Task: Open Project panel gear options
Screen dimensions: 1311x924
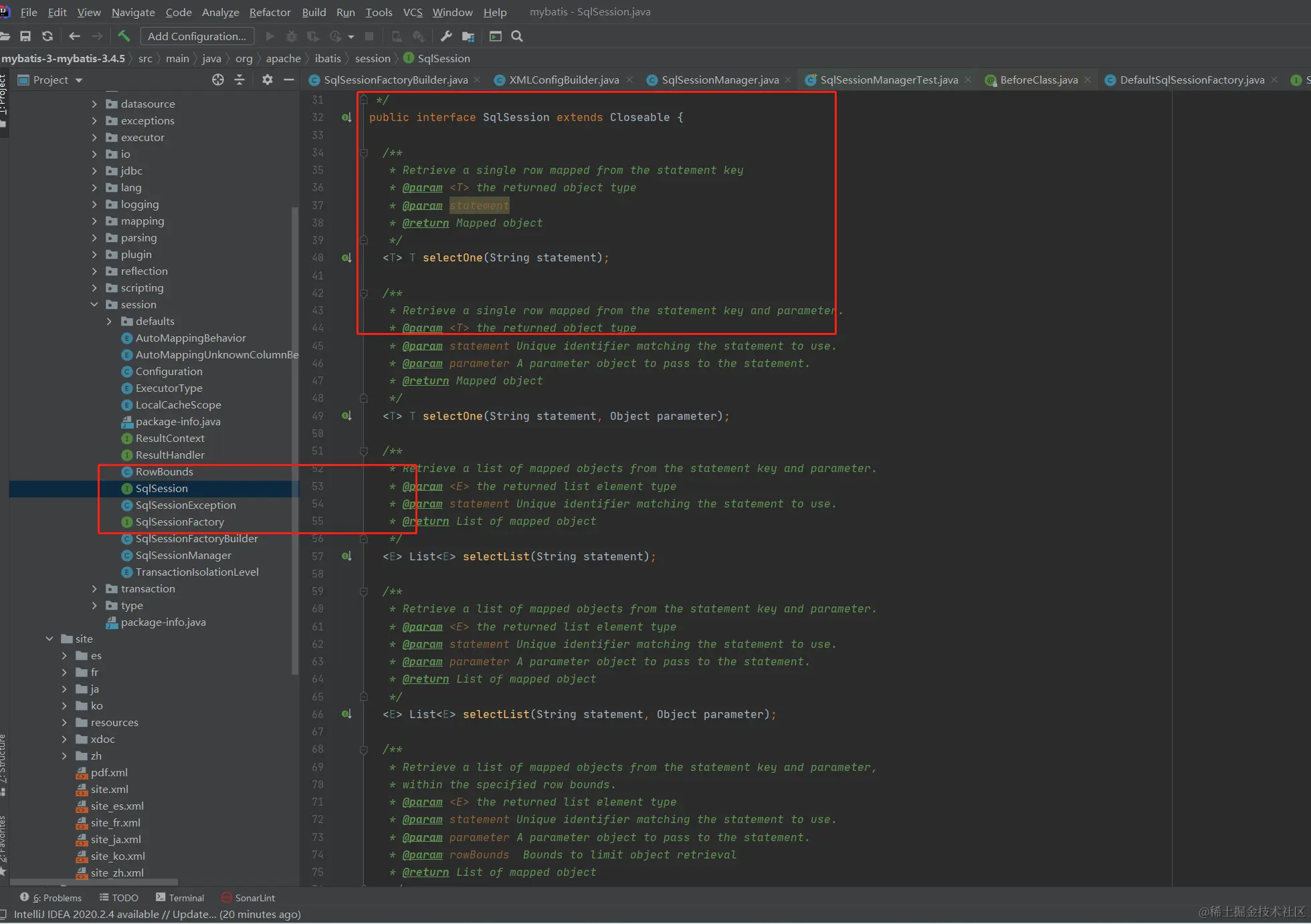Action: tap(268, 80)
